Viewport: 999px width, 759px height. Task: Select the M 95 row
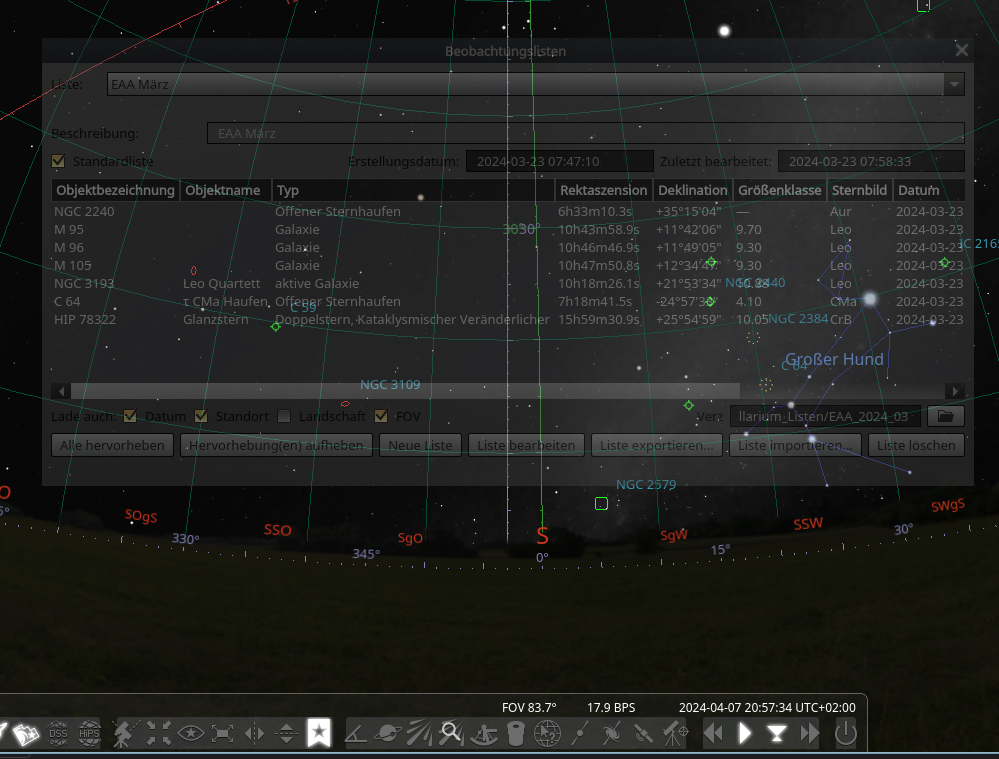(508, 229)
